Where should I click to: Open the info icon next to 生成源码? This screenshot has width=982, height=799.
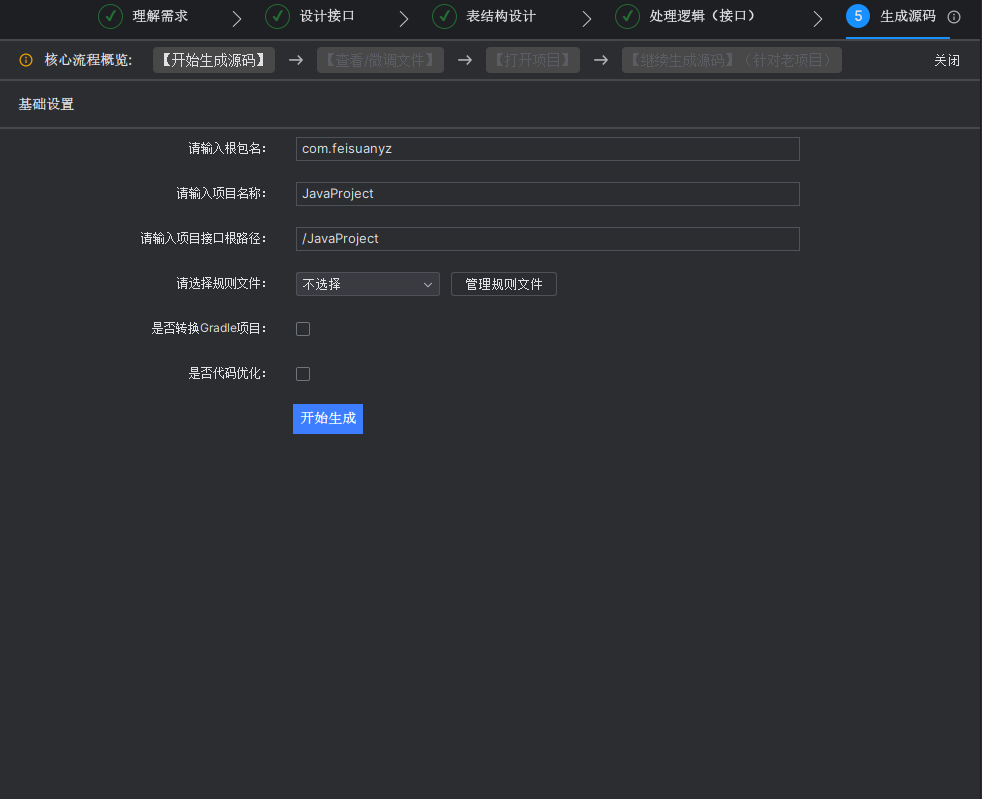coord(953,17)
